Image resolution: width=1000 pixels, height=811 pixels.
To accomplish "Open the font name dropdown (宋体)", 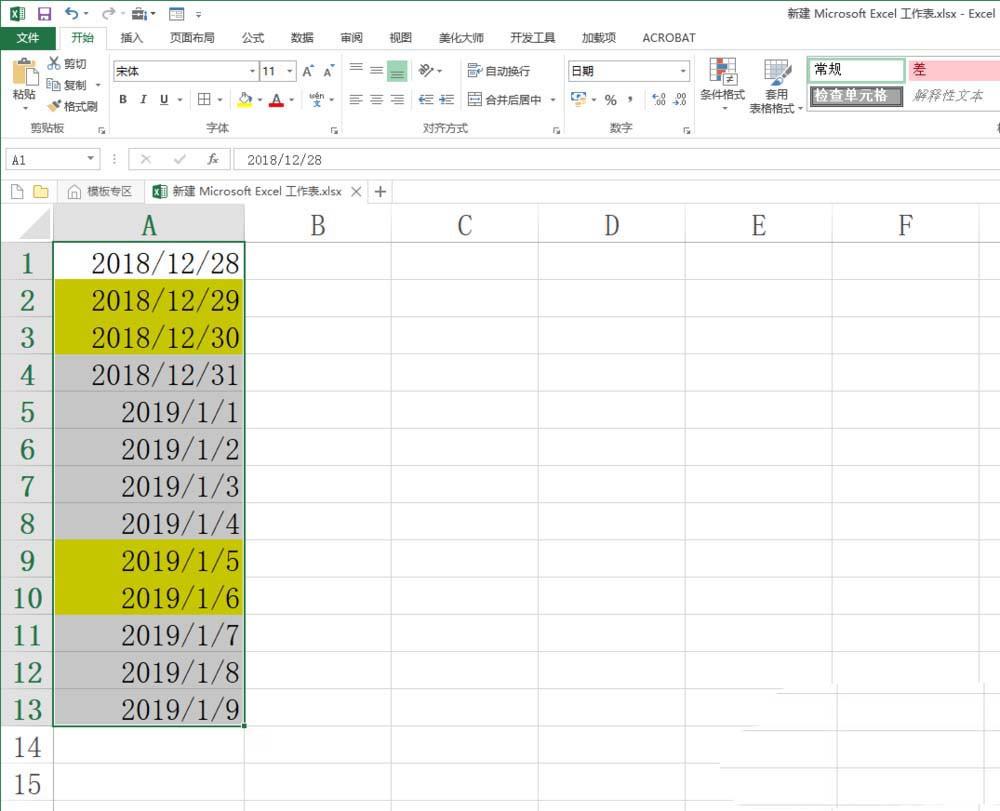I will (252, 71).
